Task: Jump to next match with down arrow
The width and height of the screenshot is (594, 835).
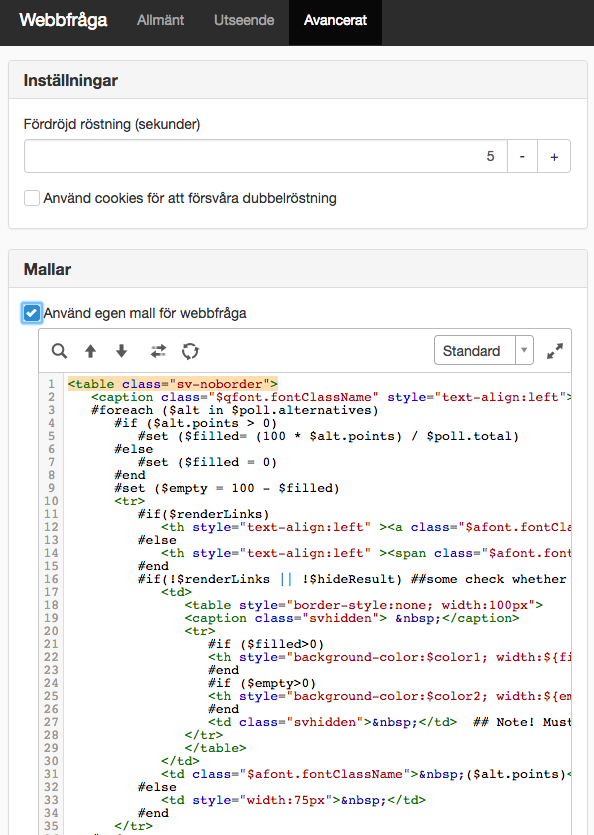Action: point(121,351)
